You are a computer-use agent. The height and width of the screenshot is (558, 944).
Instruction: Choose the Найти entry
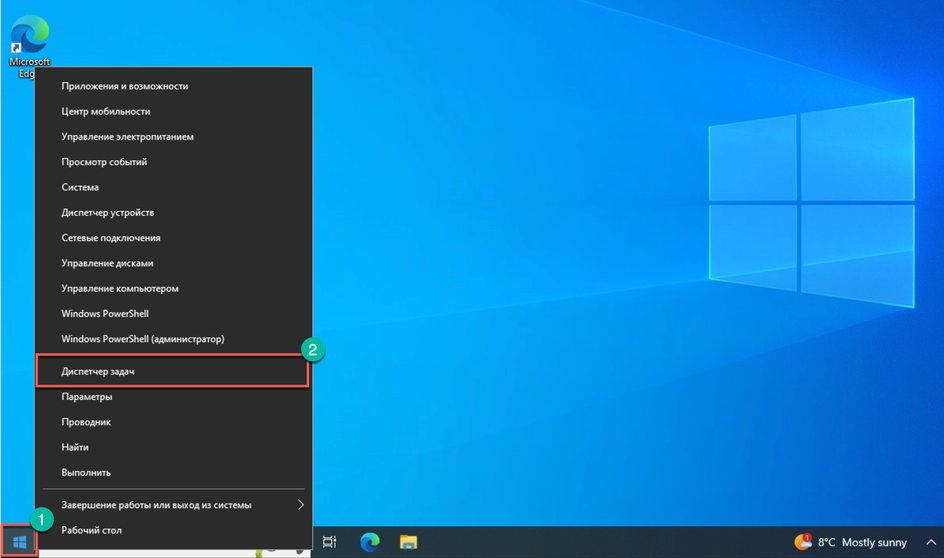(173, 447)
